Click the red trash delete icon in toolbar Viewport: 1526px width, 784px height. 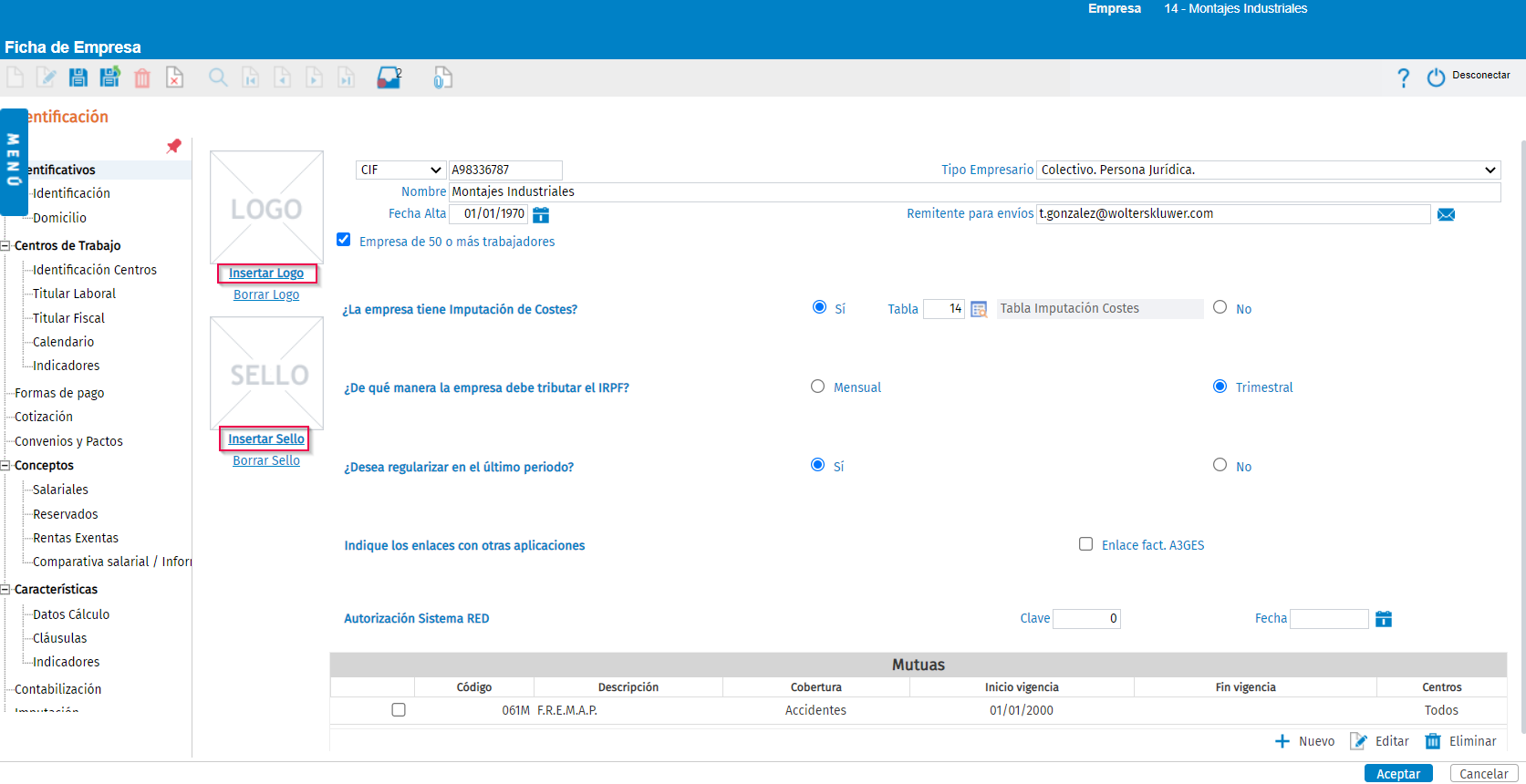coord(142,78)
